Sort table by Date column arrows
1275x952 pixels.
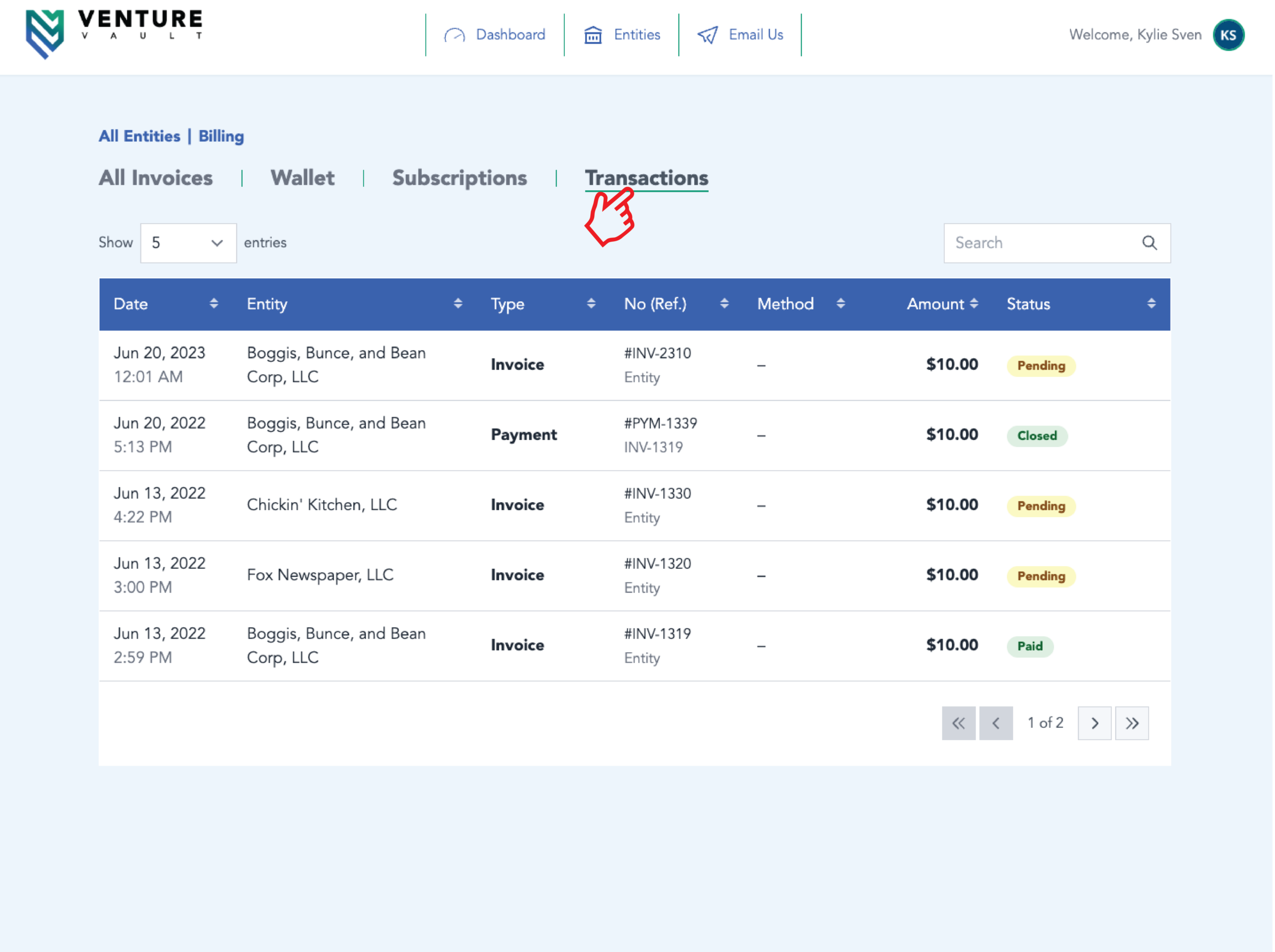pyautogui.click(x=214, y=304)
